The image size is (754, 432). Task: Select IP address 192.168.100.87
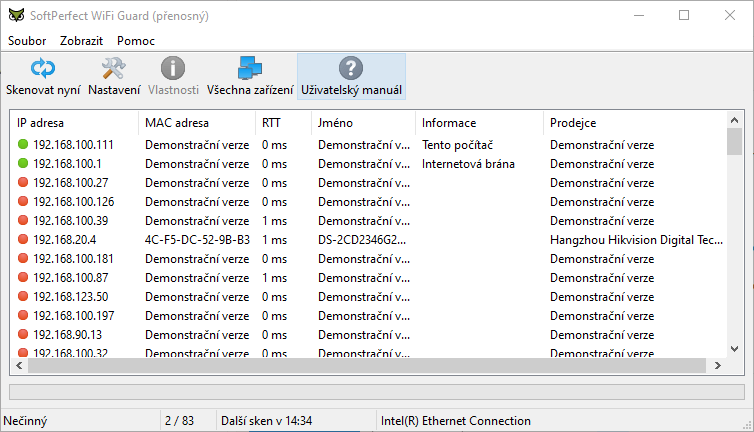tap(71, 278)
